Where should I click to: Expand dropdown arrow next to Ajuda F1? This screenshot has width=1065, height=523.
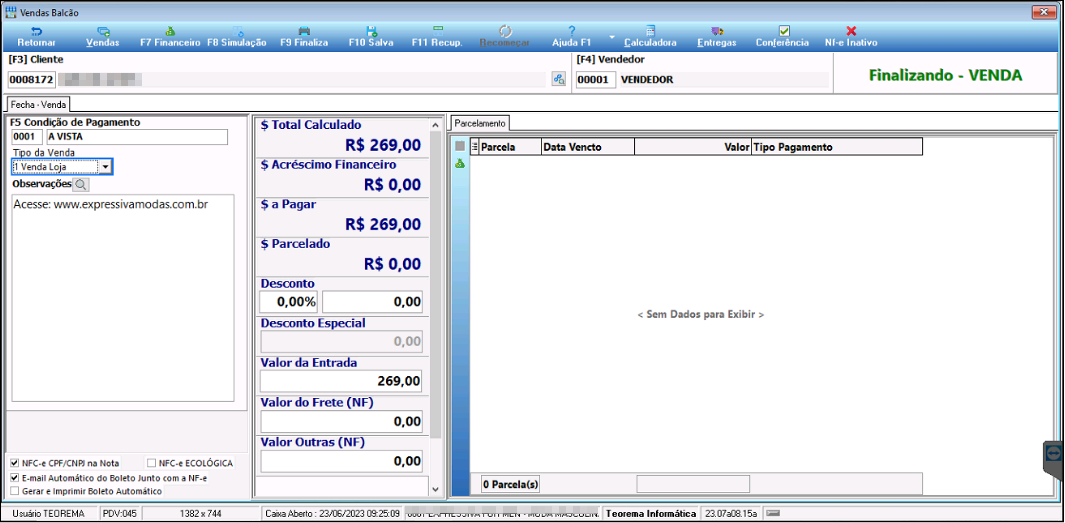click(x=611, y=37)
